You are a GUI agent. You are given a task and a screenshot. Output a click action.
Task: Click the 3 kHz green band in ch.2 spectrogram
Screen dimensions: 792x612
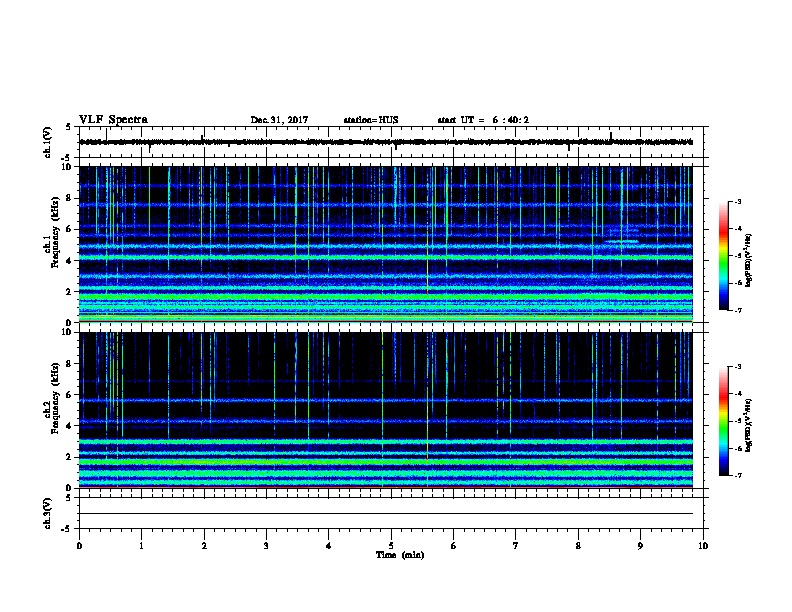(x=386, y=441)
